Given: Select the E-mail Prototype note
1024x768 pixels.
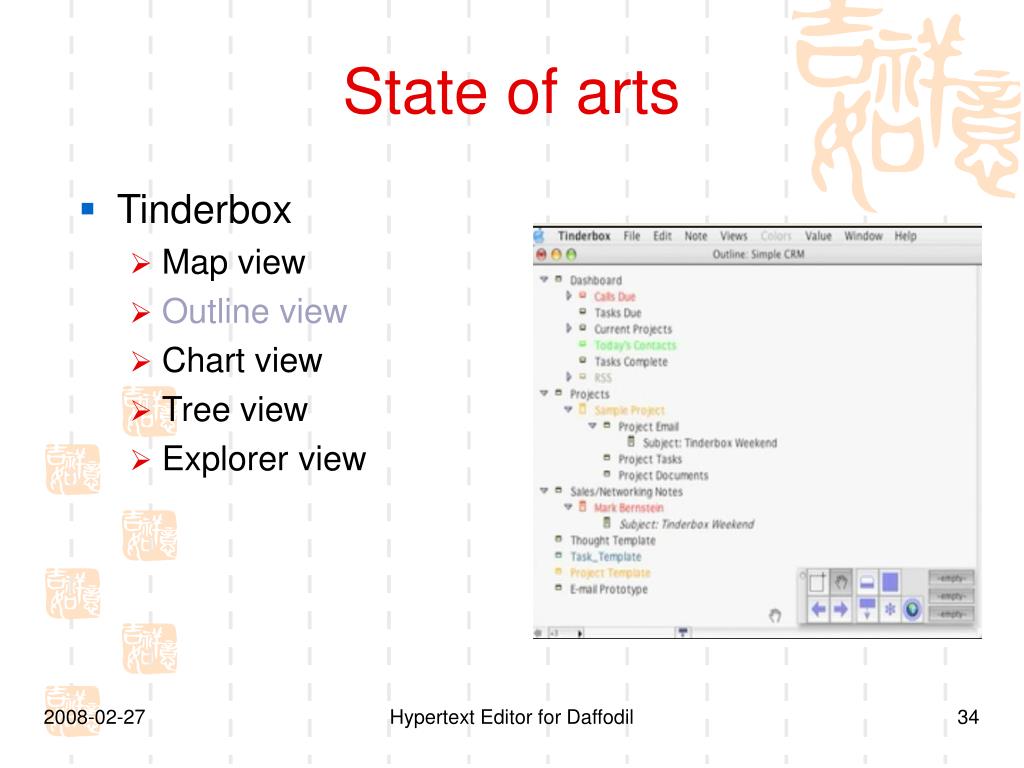Looking at the screenshot, I should pyautogui.click(x=609, y=589).
